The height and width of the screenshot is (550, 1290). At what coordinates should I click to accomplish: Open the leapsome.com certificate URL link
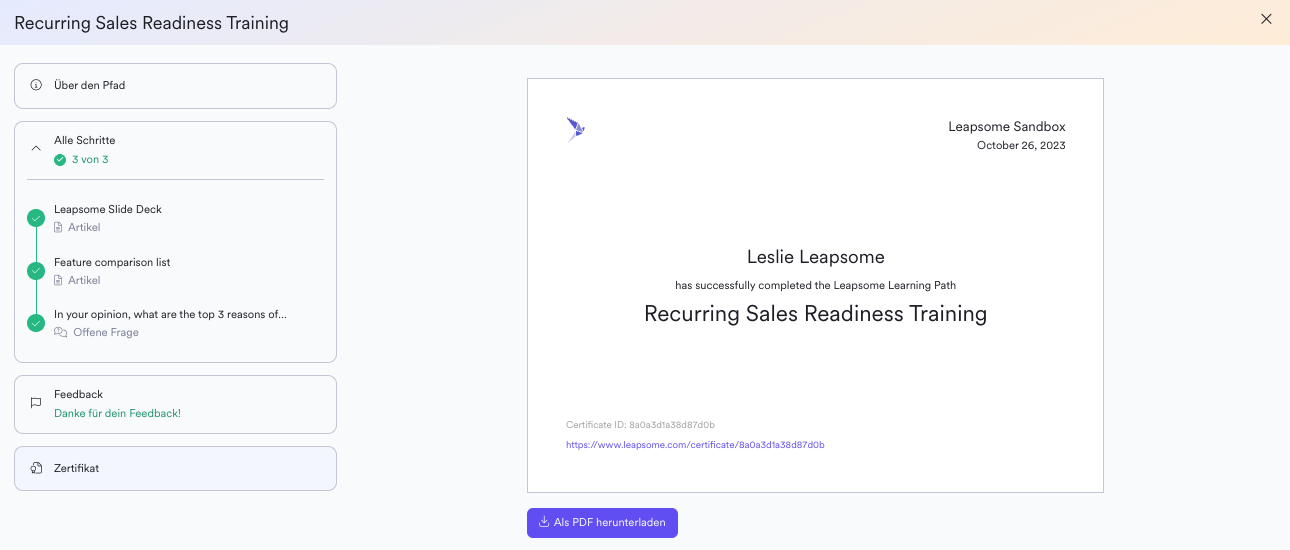pyautogui.click(x=694, y=444)
